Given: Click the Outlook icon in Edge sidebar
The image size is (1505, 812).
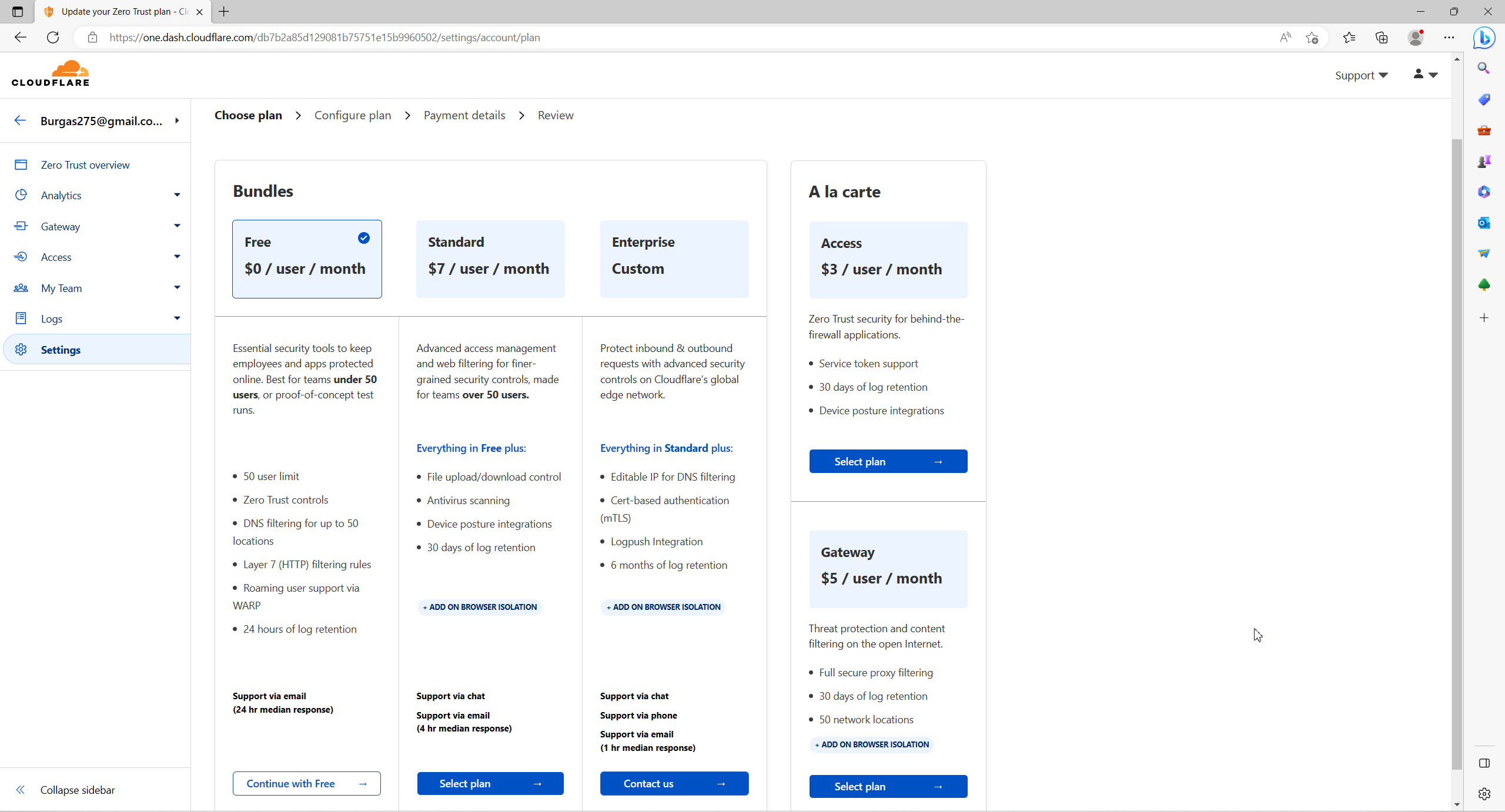Looking at the screenshot, I should pyautogui.click(x=1484, y=223).
